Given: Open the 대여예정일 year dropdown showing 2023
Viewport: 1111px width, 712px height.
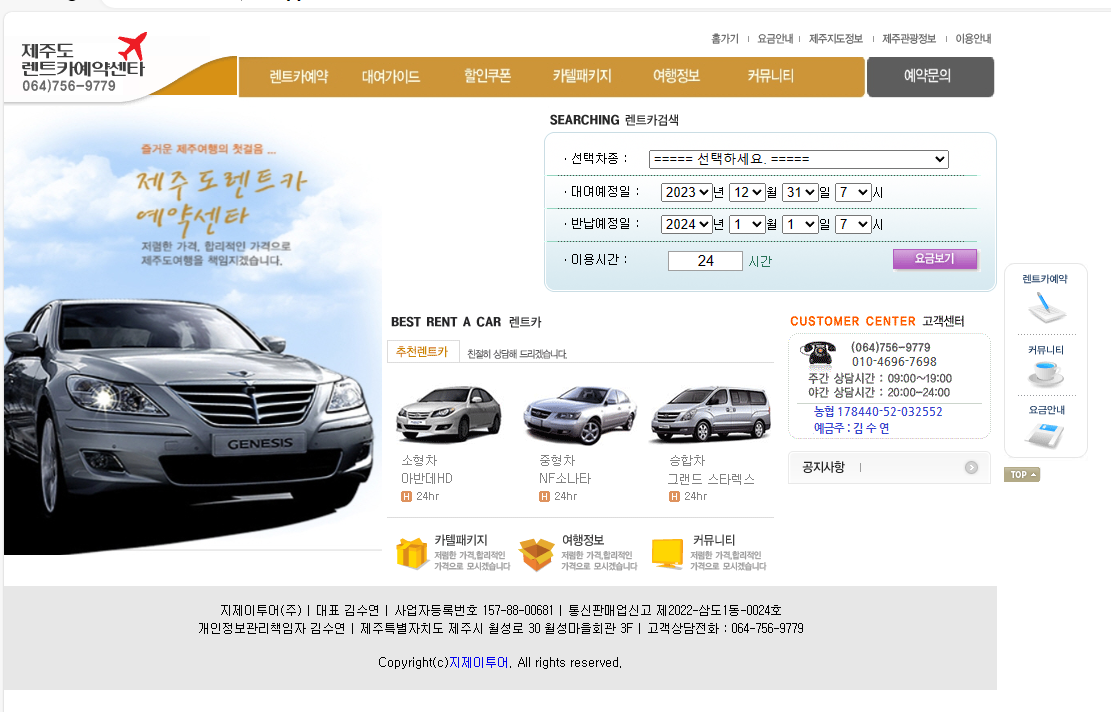Looking at the screenshot, I should pos(686,192).
